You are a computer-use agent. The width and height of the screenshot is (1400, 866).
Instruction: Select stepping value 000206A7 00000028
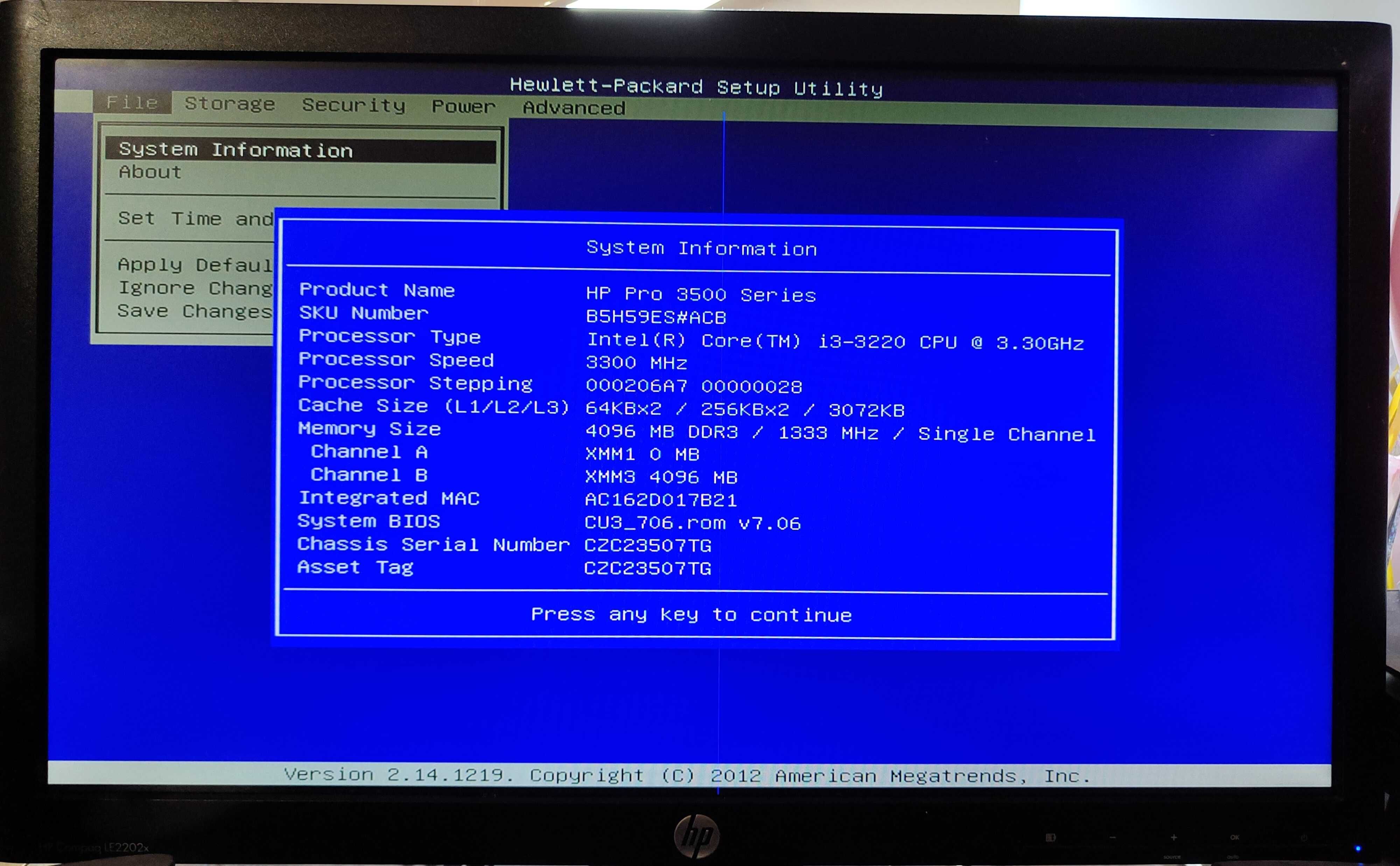(693, 386)
